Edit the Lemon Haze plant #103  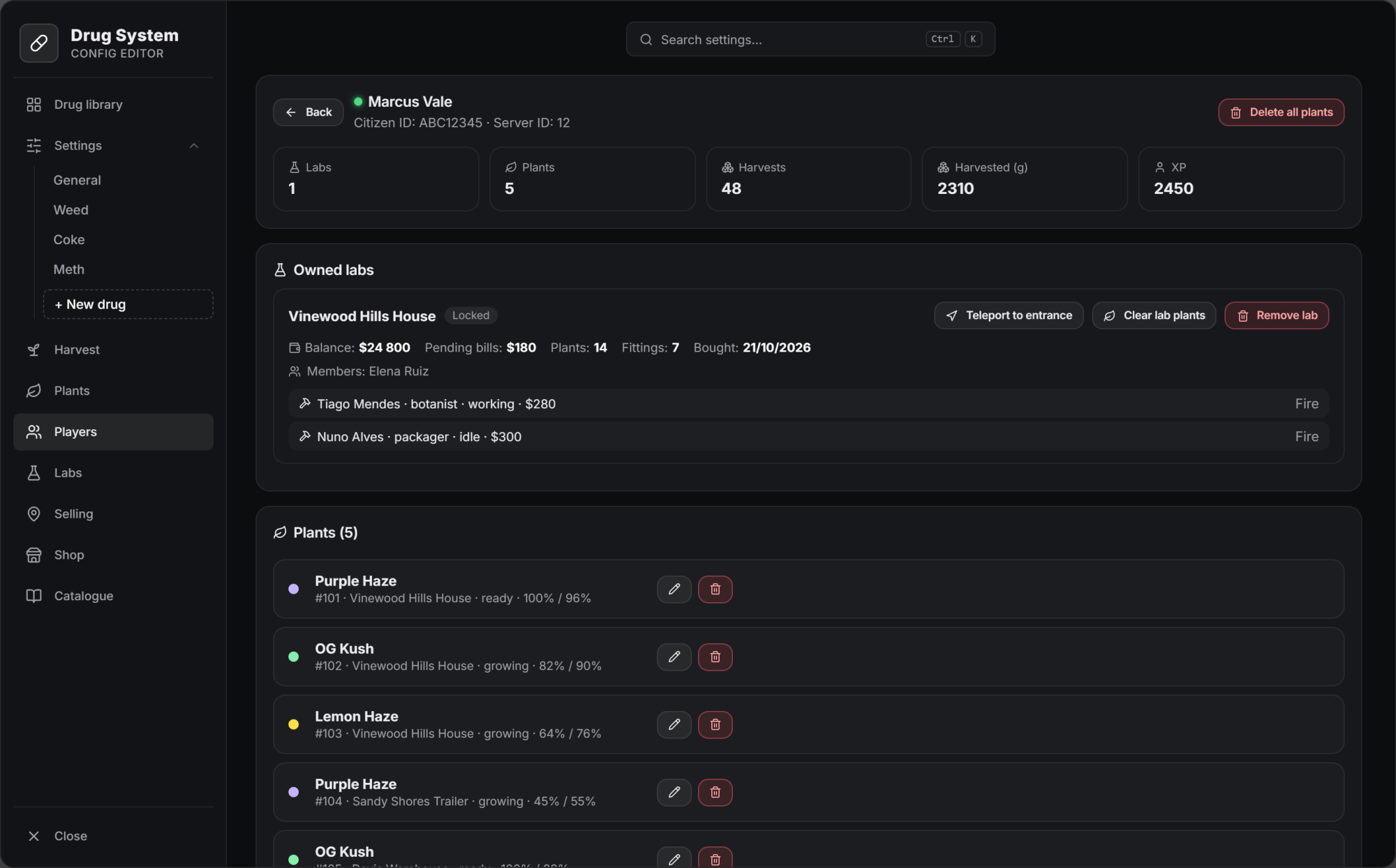(674, 724)
